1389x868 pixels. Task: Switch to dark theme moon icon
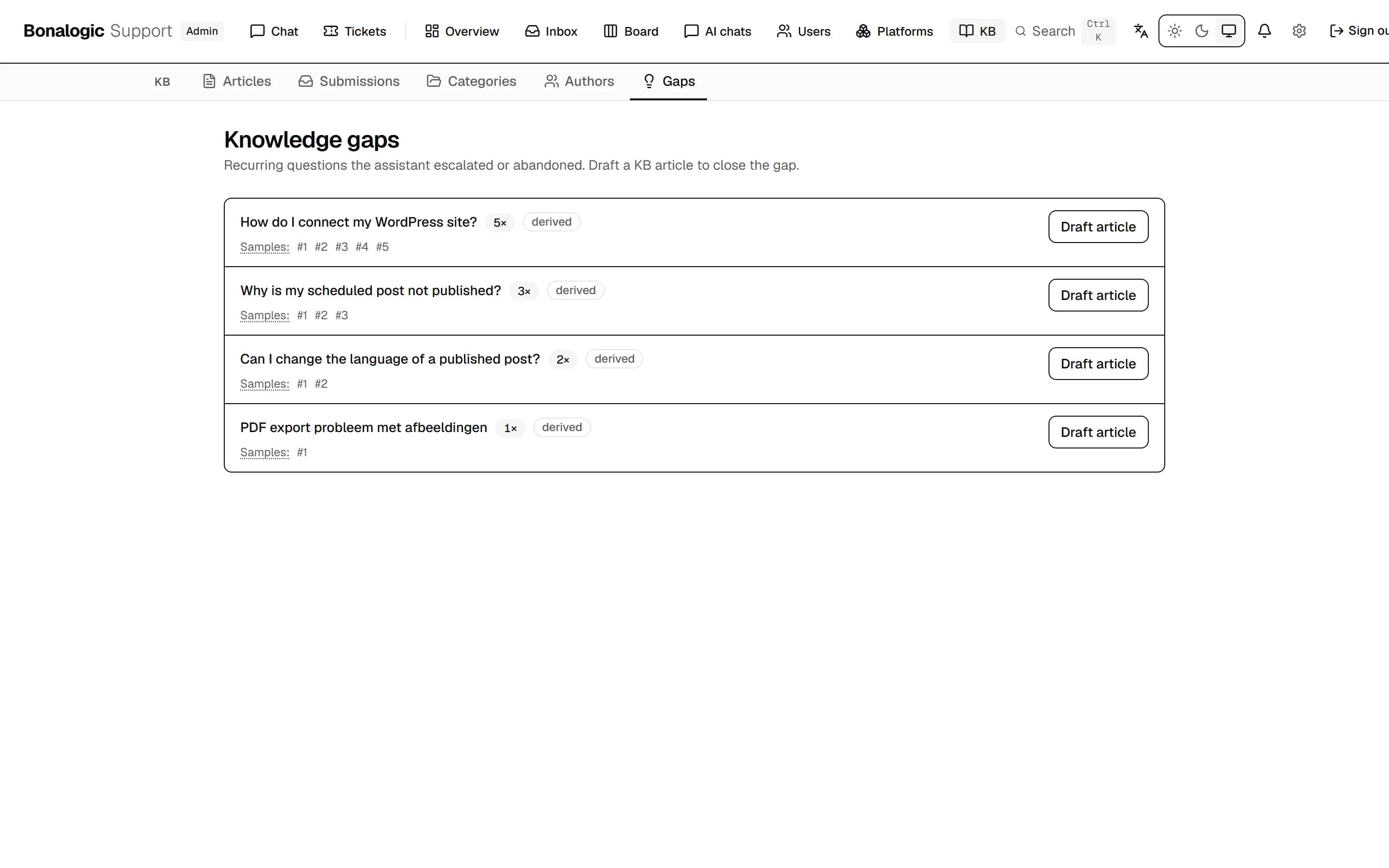pos(1201,31)
